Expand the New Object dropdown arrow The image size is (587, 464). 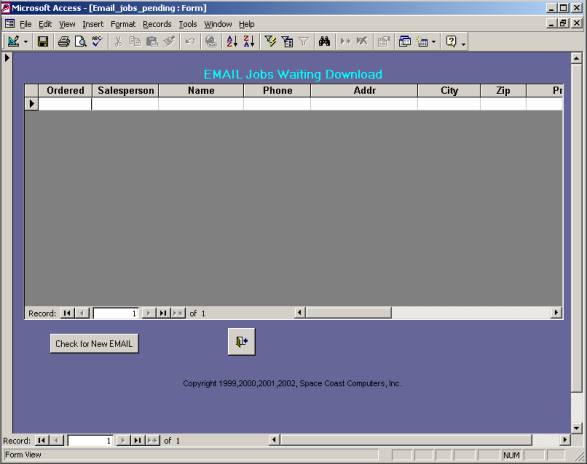point(434,42)
